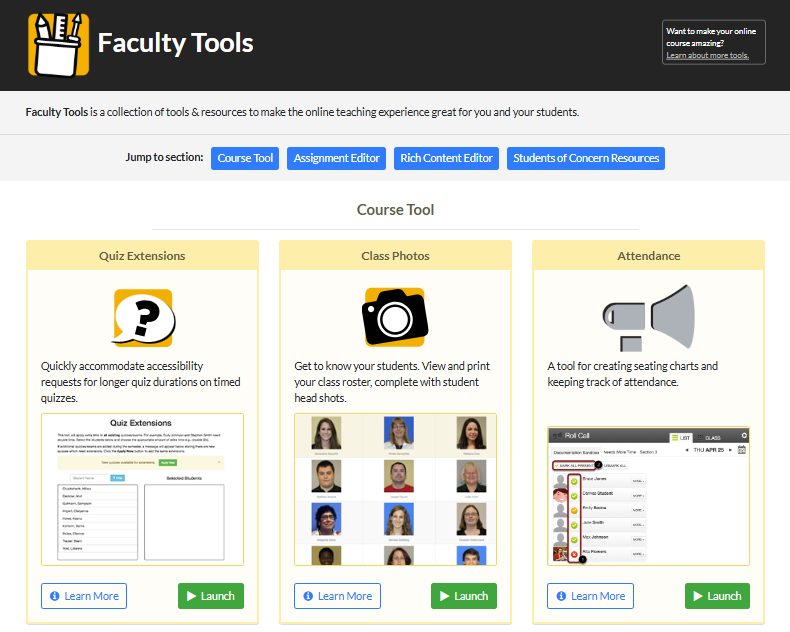Click Learn More for Quiz Extensions
This screenshot has width=790, height=632.
(x=84, y=596)
